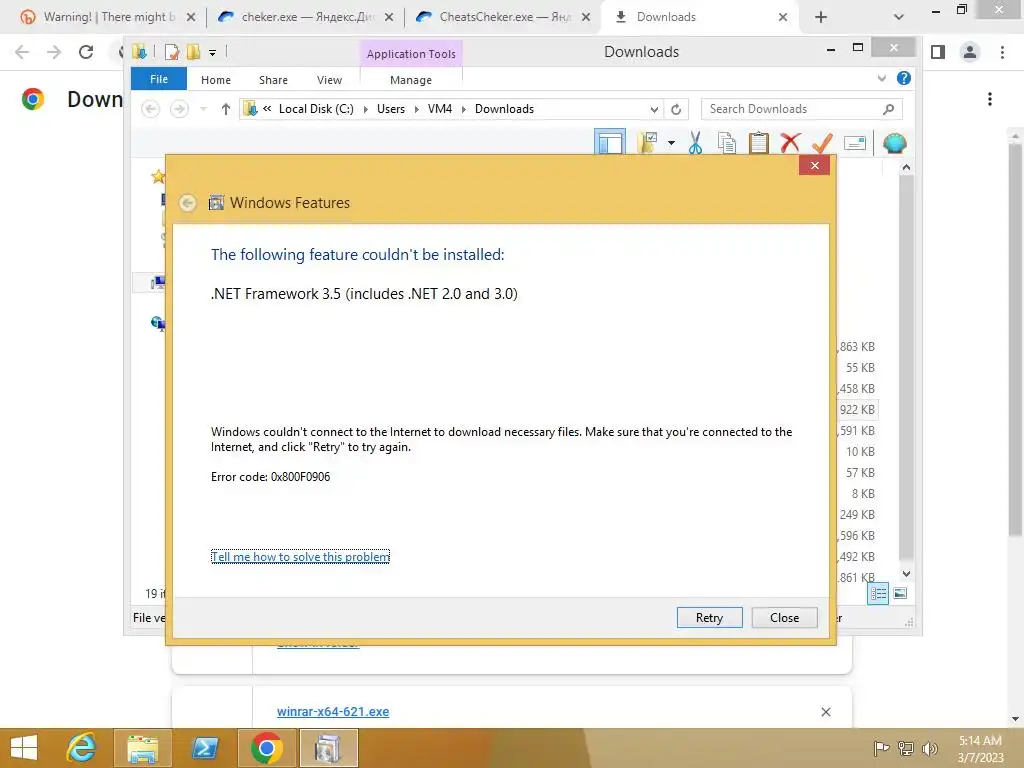The width and height of the screenshot is (1024, 768).
Task: Click the Cut scissors icon in Explorer toolbar
Action: [695, 142]
